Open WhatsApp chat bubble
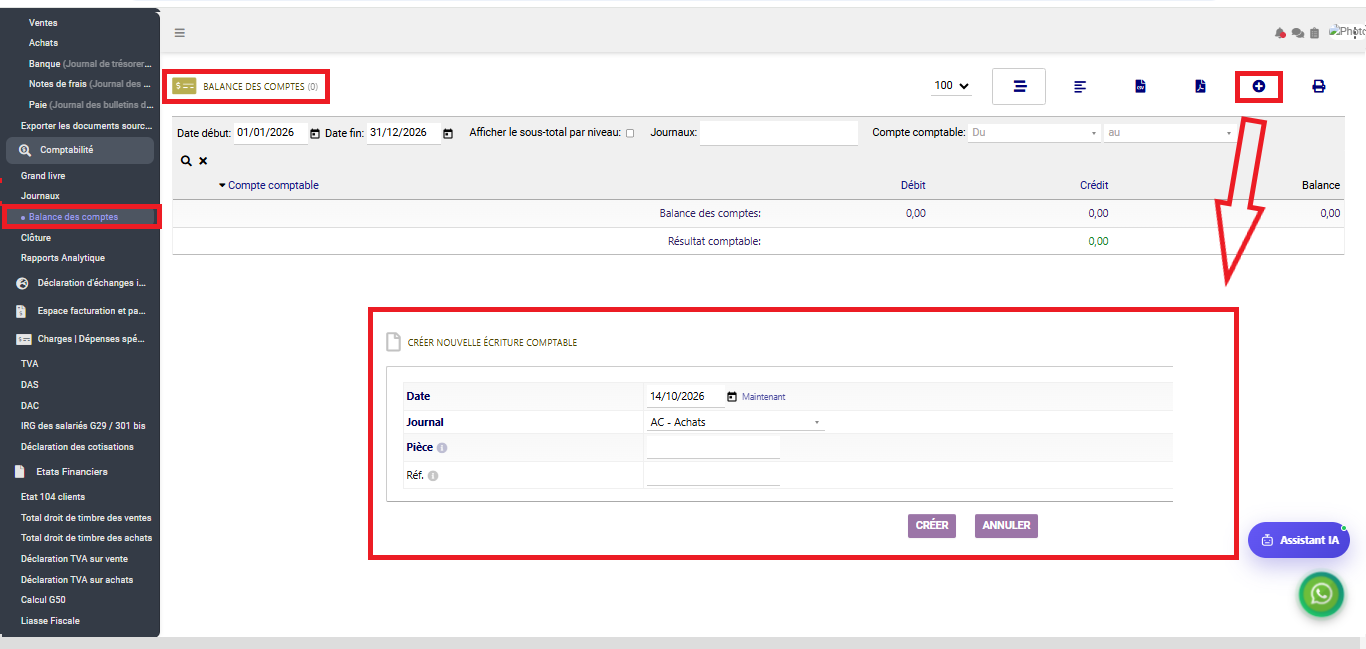1366x649 pixels. 1322,595
